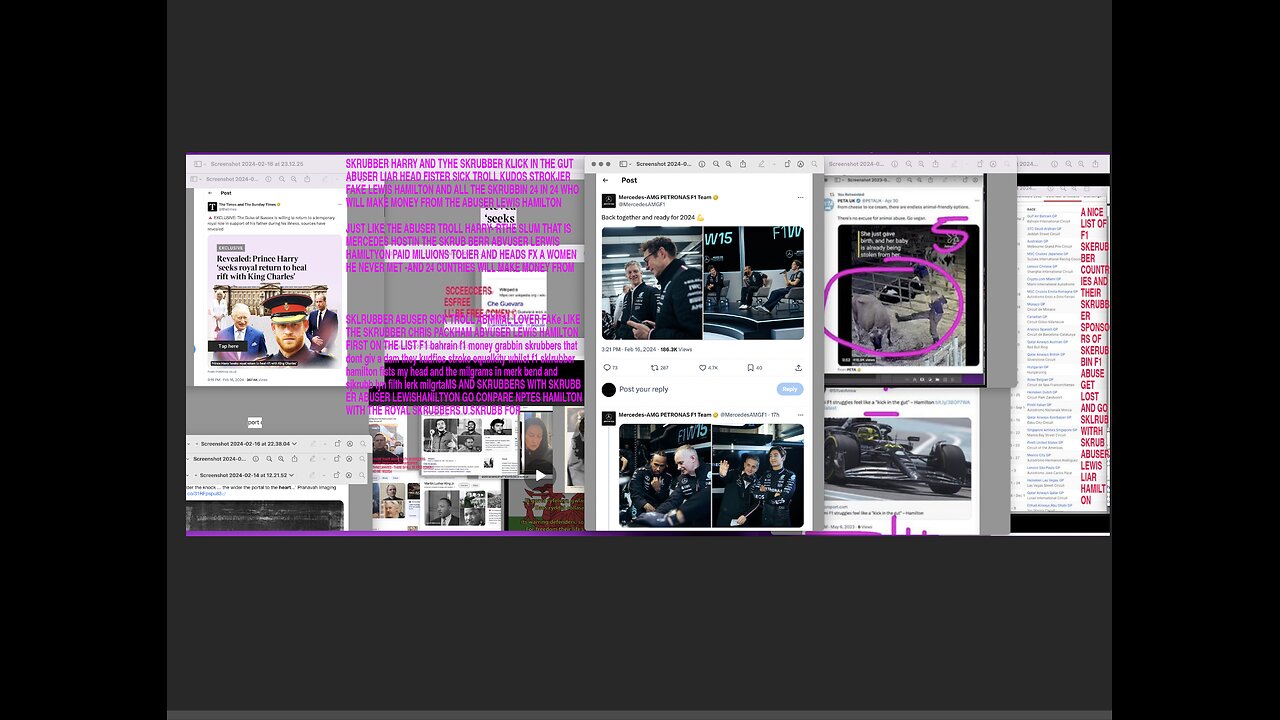Open the info icon in right faded Preview toolbar
This screenshot has width=1280, height=720.
click(894, 164)
